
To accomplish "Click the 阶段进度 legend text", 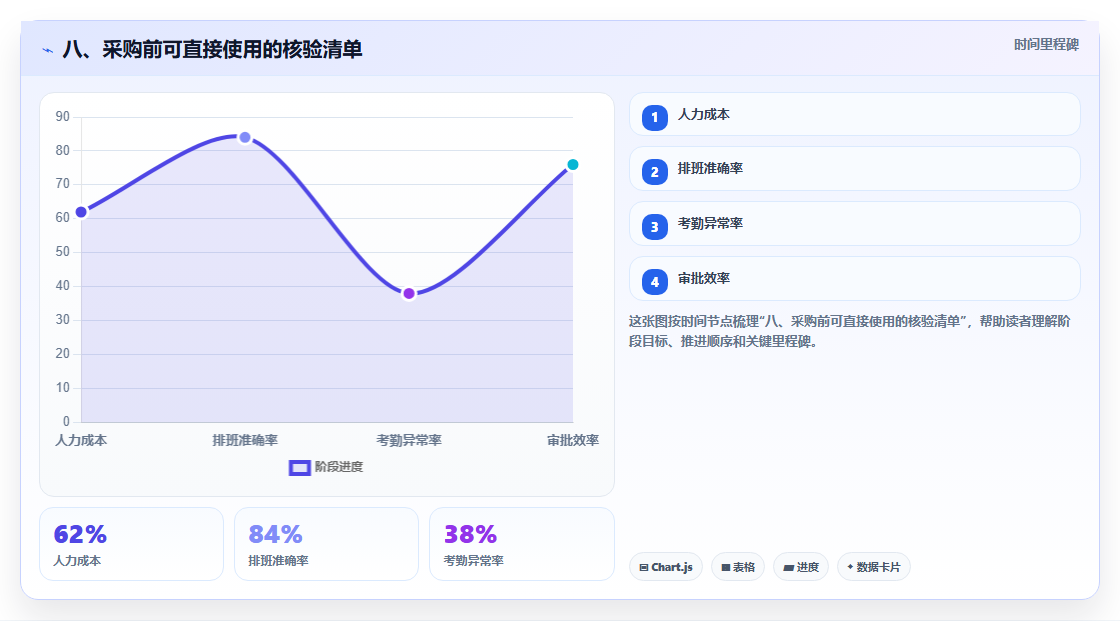I will 339,467.
